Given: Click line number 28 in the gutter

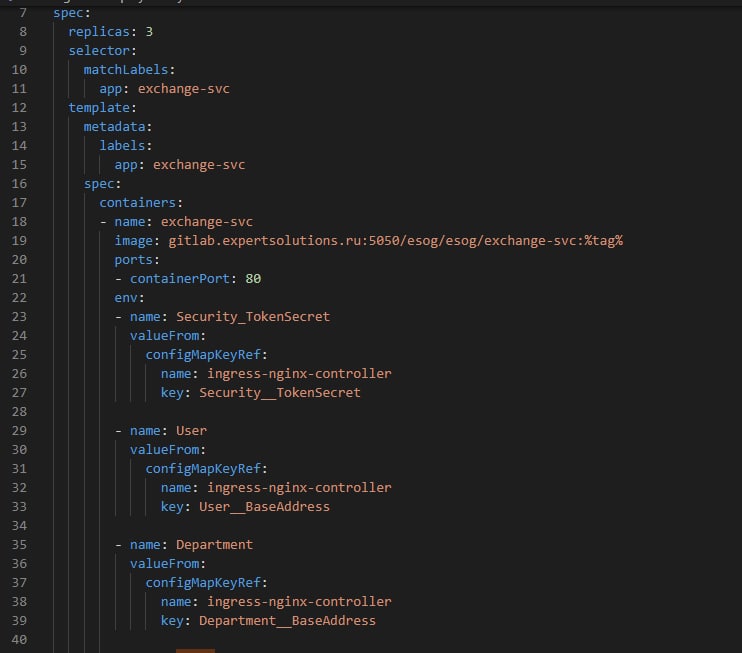Looking at the screenshot, I should coord(19,412).
